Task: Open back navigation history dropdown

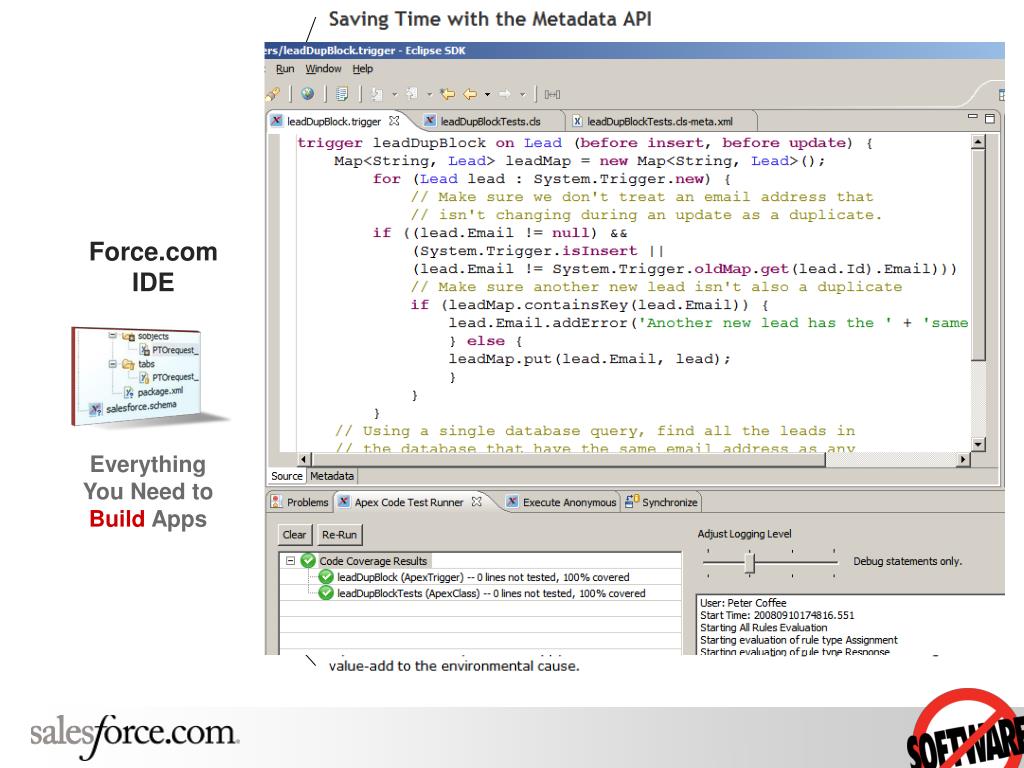Action: tap(487, 94)
